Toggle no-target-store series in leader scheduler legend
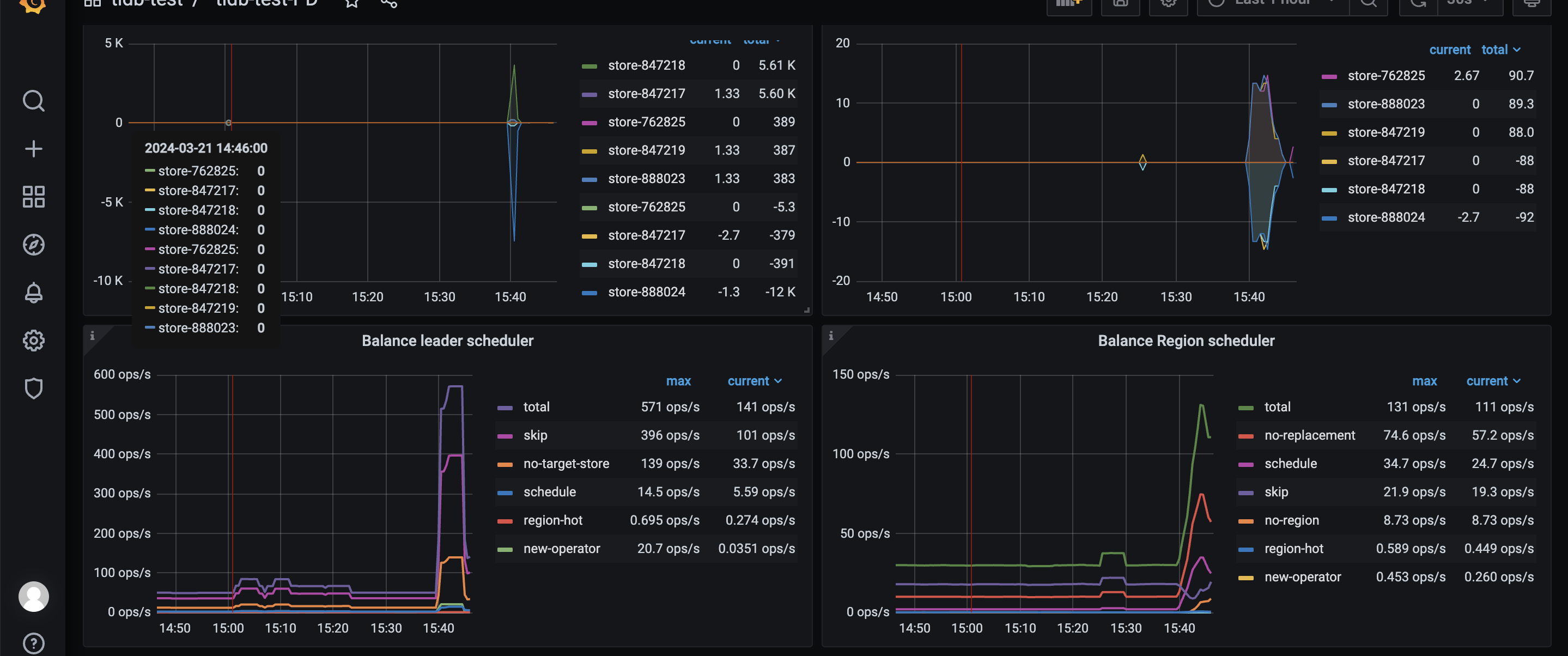This screenshot has height=656, width=1568. [566, 464]
